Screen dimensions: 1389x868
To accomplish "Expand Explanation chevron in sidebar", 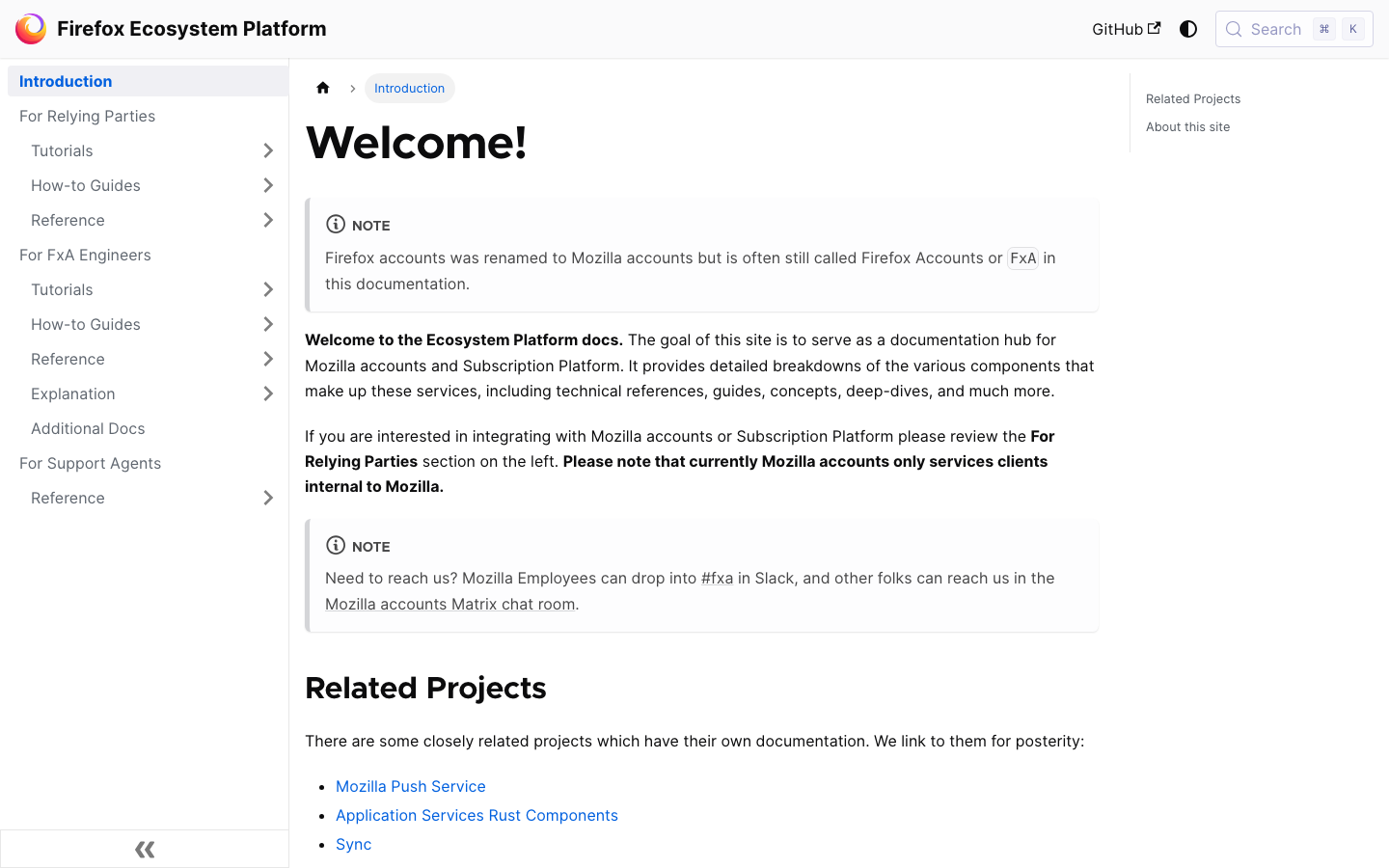I will click(x=268, y=393).
